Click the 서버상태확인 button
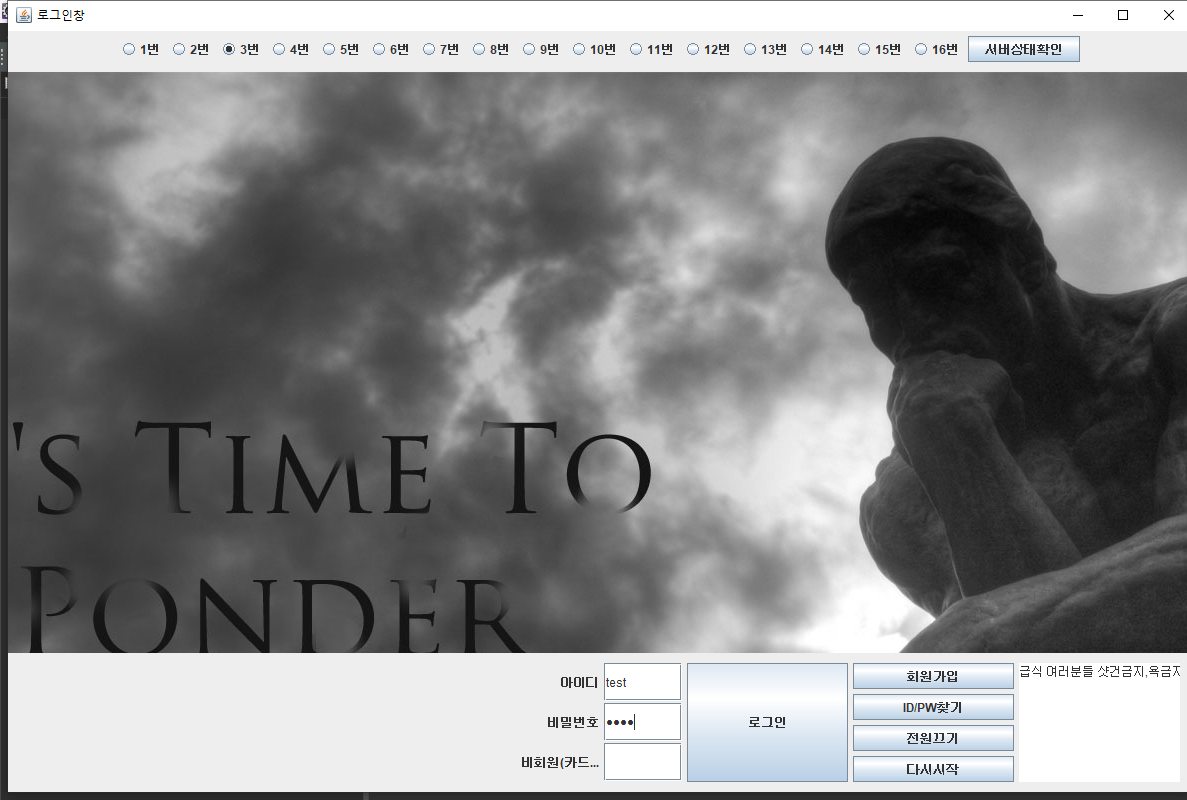 pyautogui.click(x=1023, y=49)
